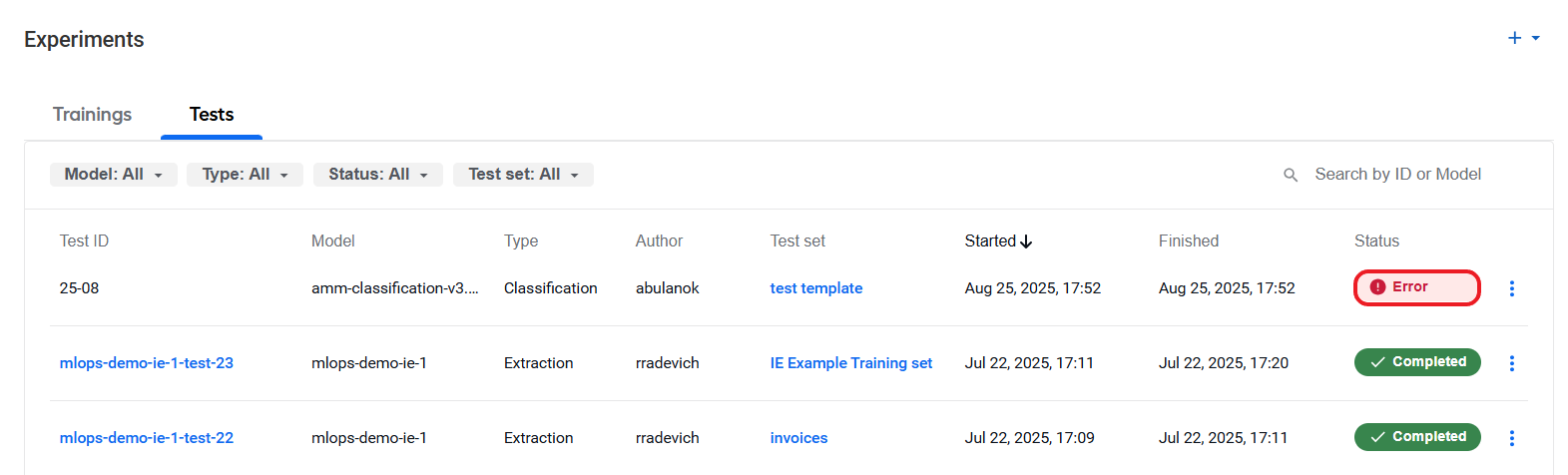
Task: Open kebab menu for mlops-demo-ie-1-test-22
Action: 1511,438
